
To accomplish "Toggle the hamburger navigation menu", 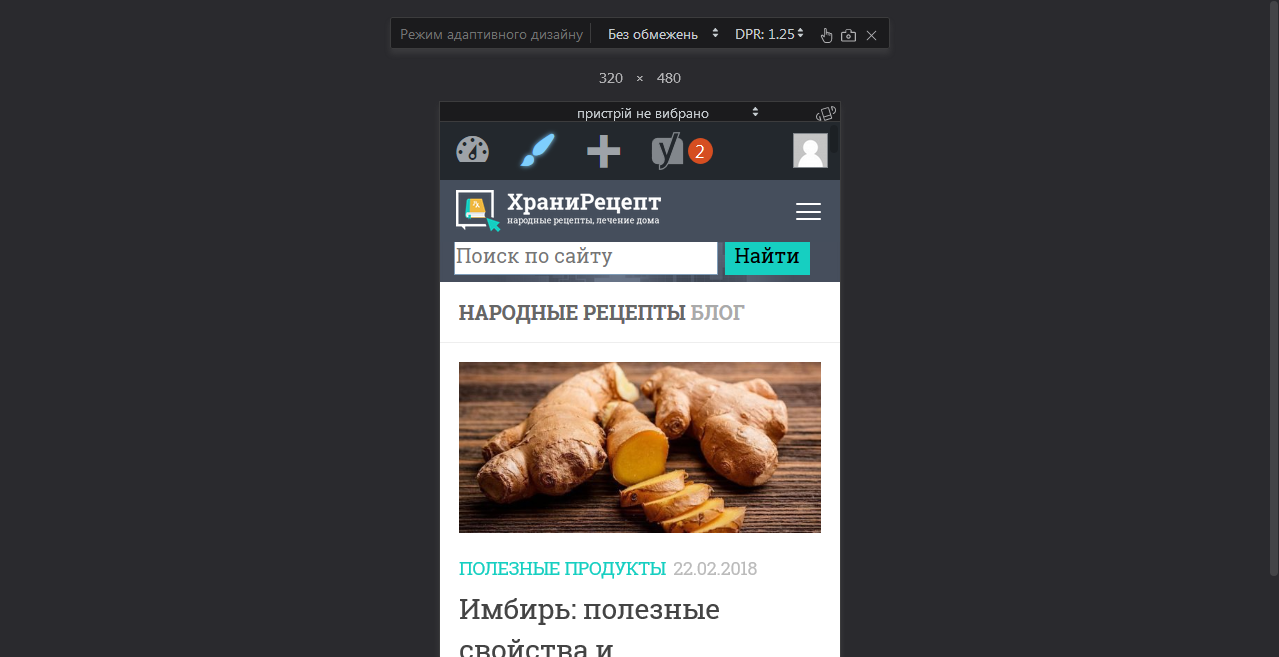I will point(808,212).
